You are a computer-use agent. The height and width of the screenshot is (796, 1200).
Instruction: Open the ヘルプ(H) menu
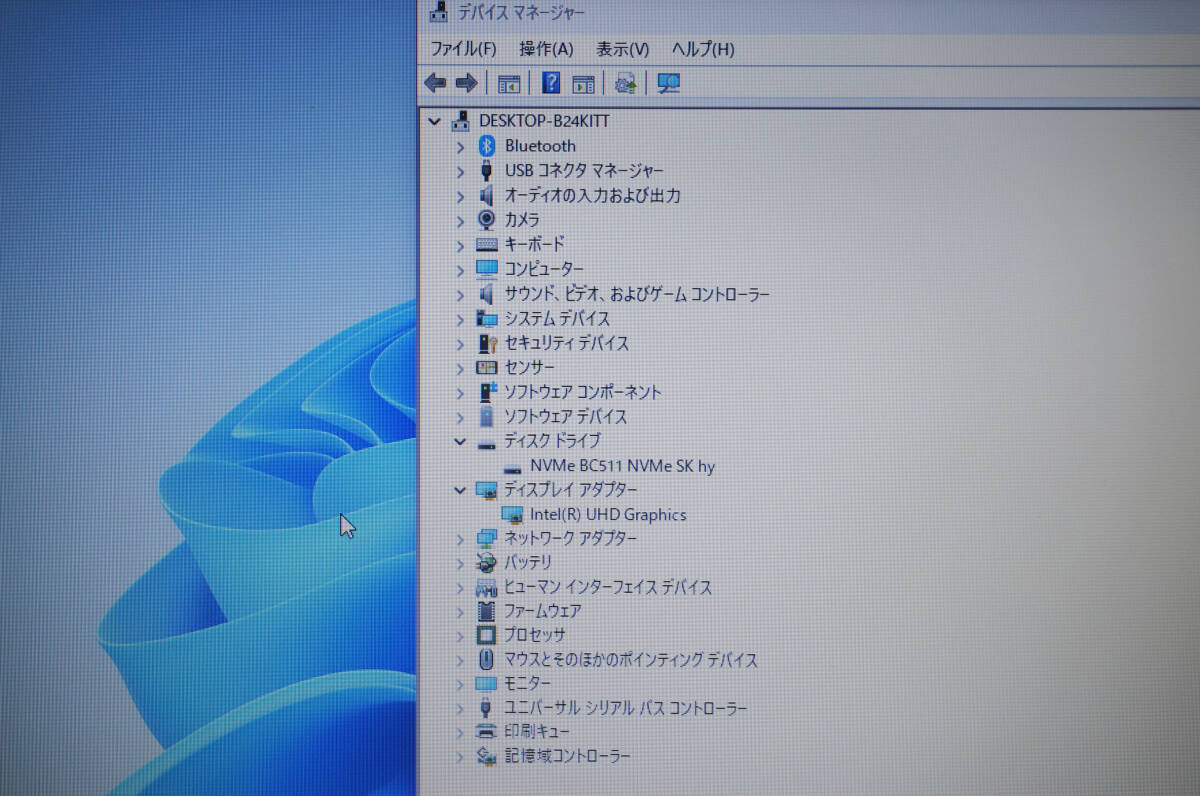click(703, 49)
